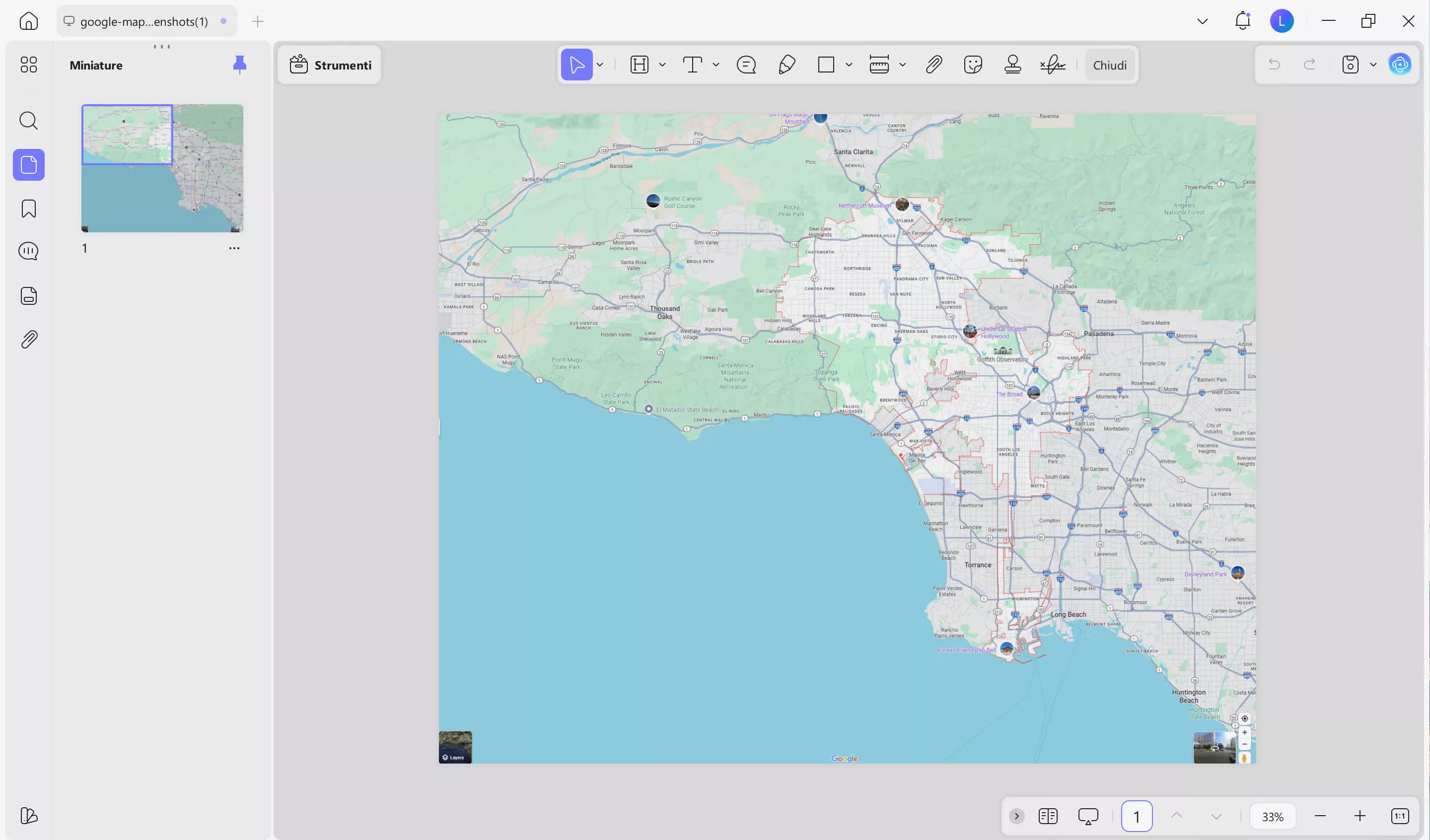Toggle the 1:1 actual size view
Viewport: 1430px width, 840px height.
(x=1400, y=816)
